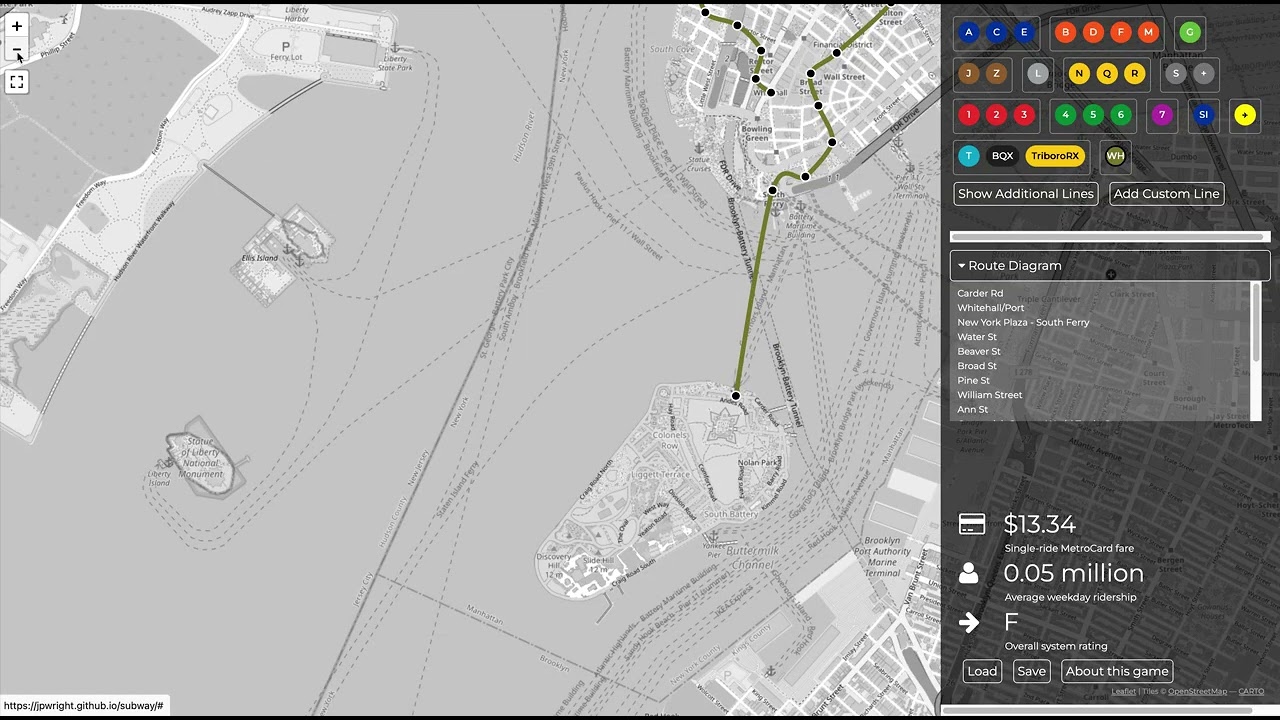
Task: Select the green 6 line
Action: pyautogui.click(x=1121, y=115)
